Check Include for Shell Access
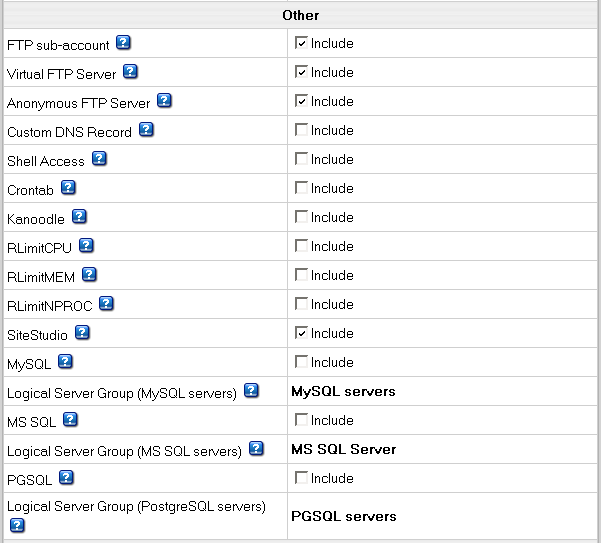Image resolution: width=601 pixels, height=543 pixels. tap(301, 159)
